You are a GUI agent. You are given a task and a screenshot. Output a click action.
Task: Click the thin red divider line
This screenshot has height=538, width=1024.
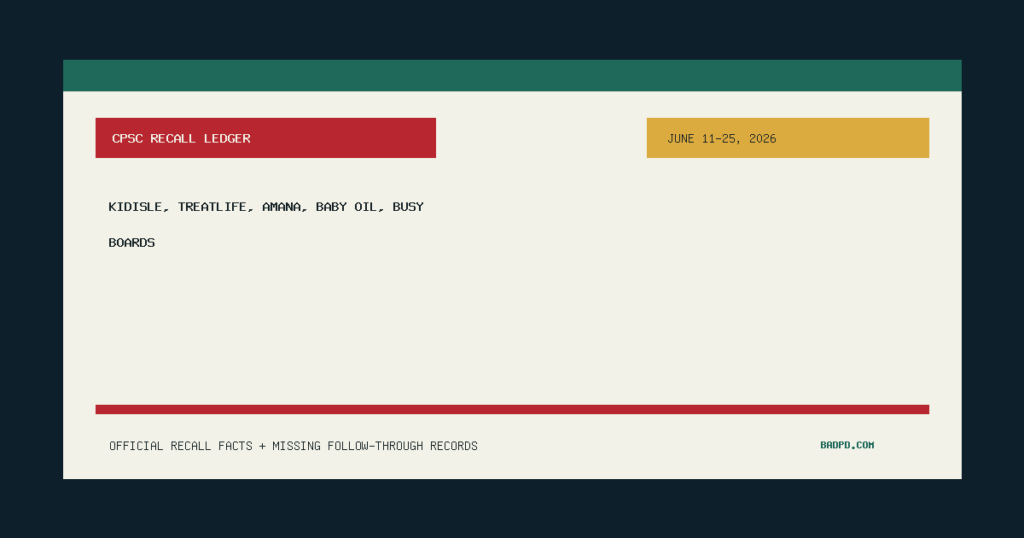[x=512, y=409]
